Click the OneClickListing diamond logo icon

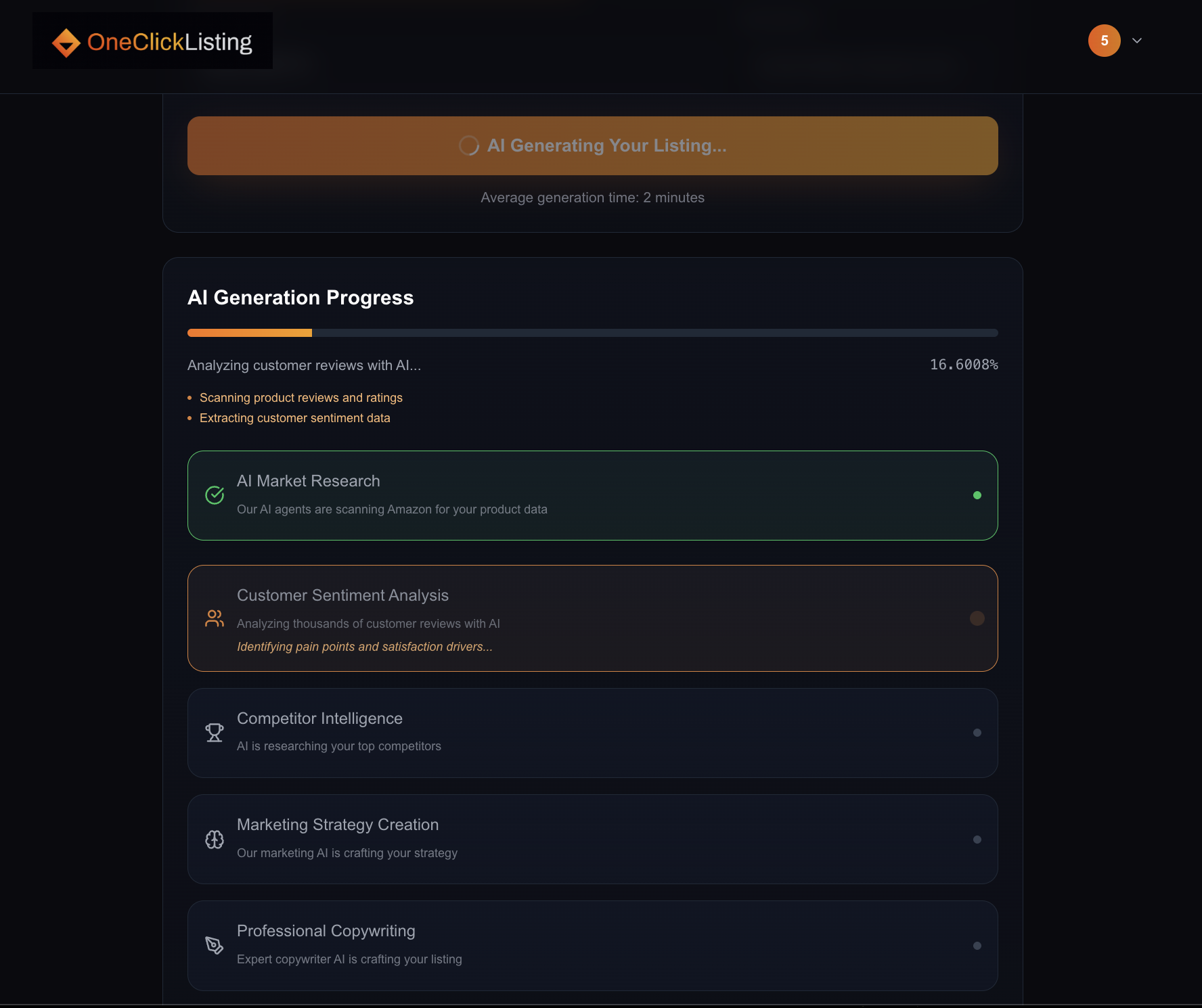(x=66, y=43)
